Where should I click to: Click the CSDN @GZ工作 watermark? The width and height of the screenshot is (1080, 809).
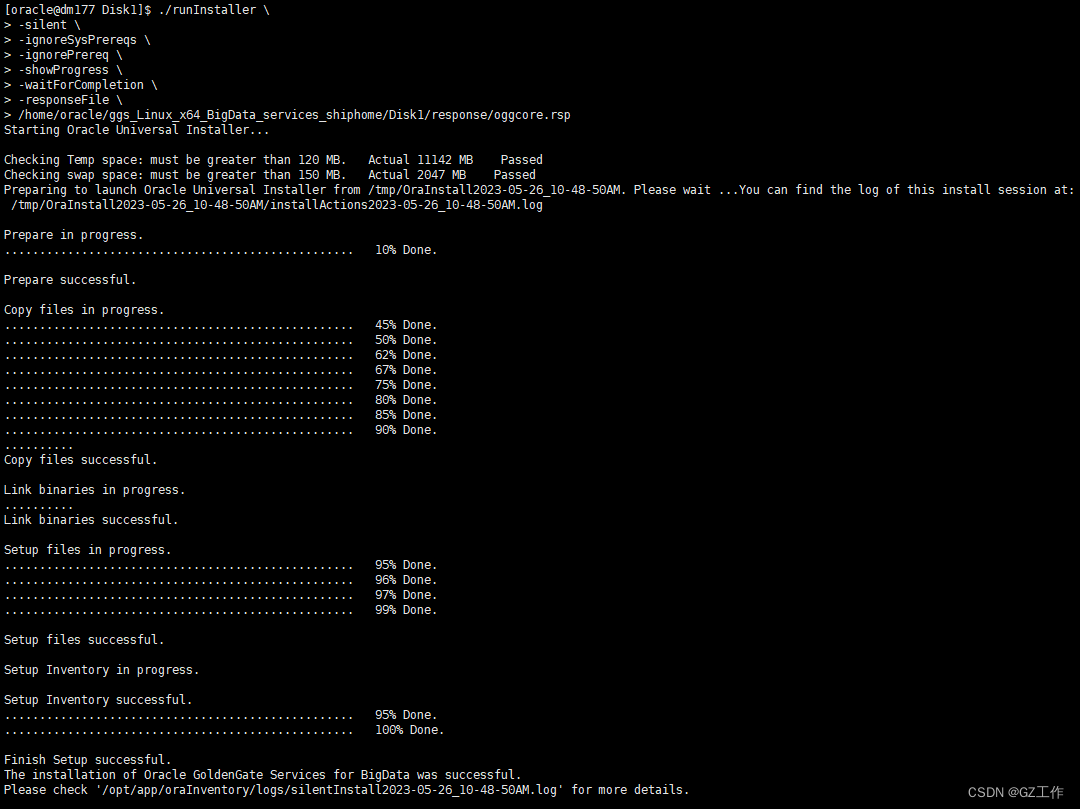pyautogui.click(x=1016, y=790)
